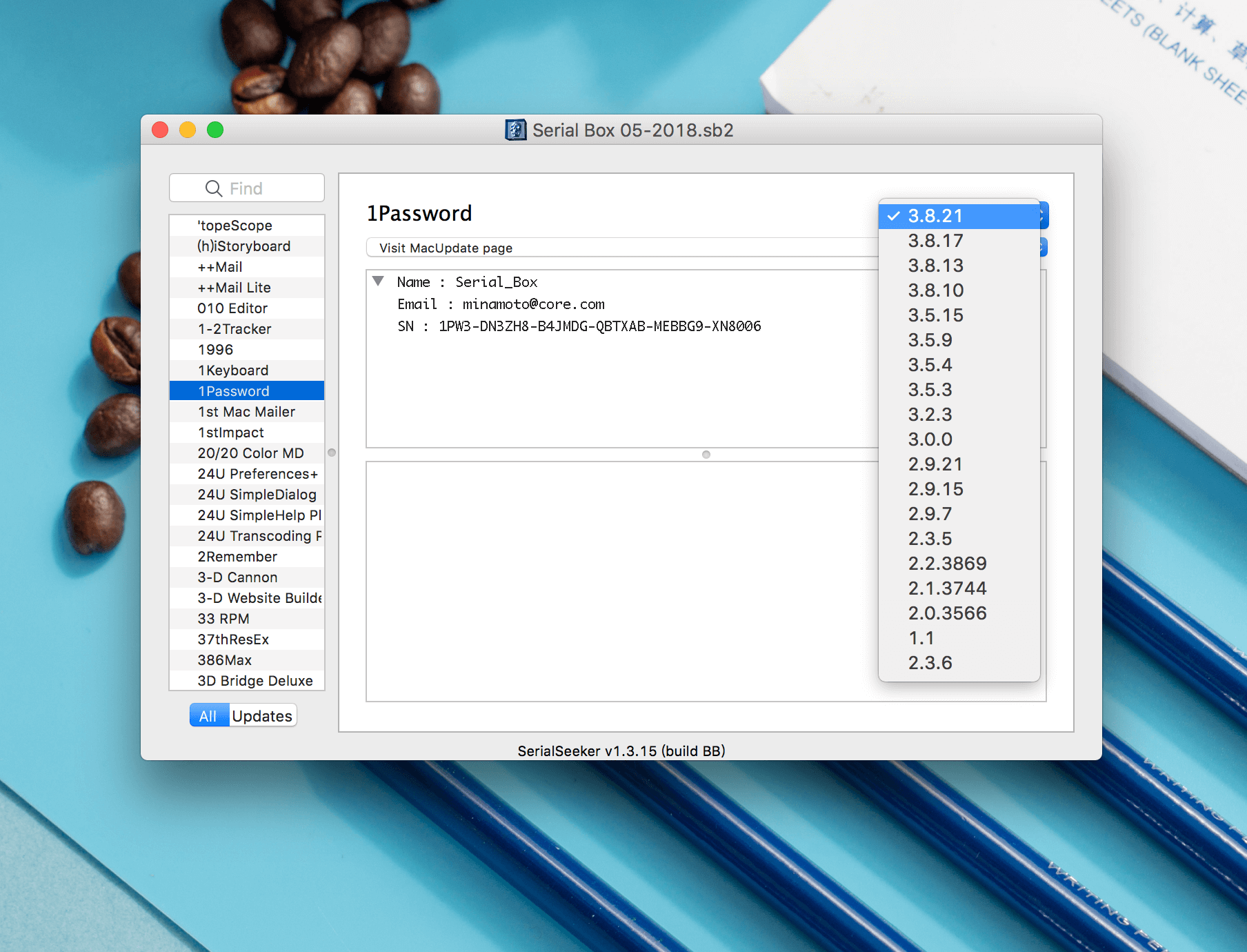Click the green zoom window button
Viewport: 1247px width, 952px height.
click(215, 130)
